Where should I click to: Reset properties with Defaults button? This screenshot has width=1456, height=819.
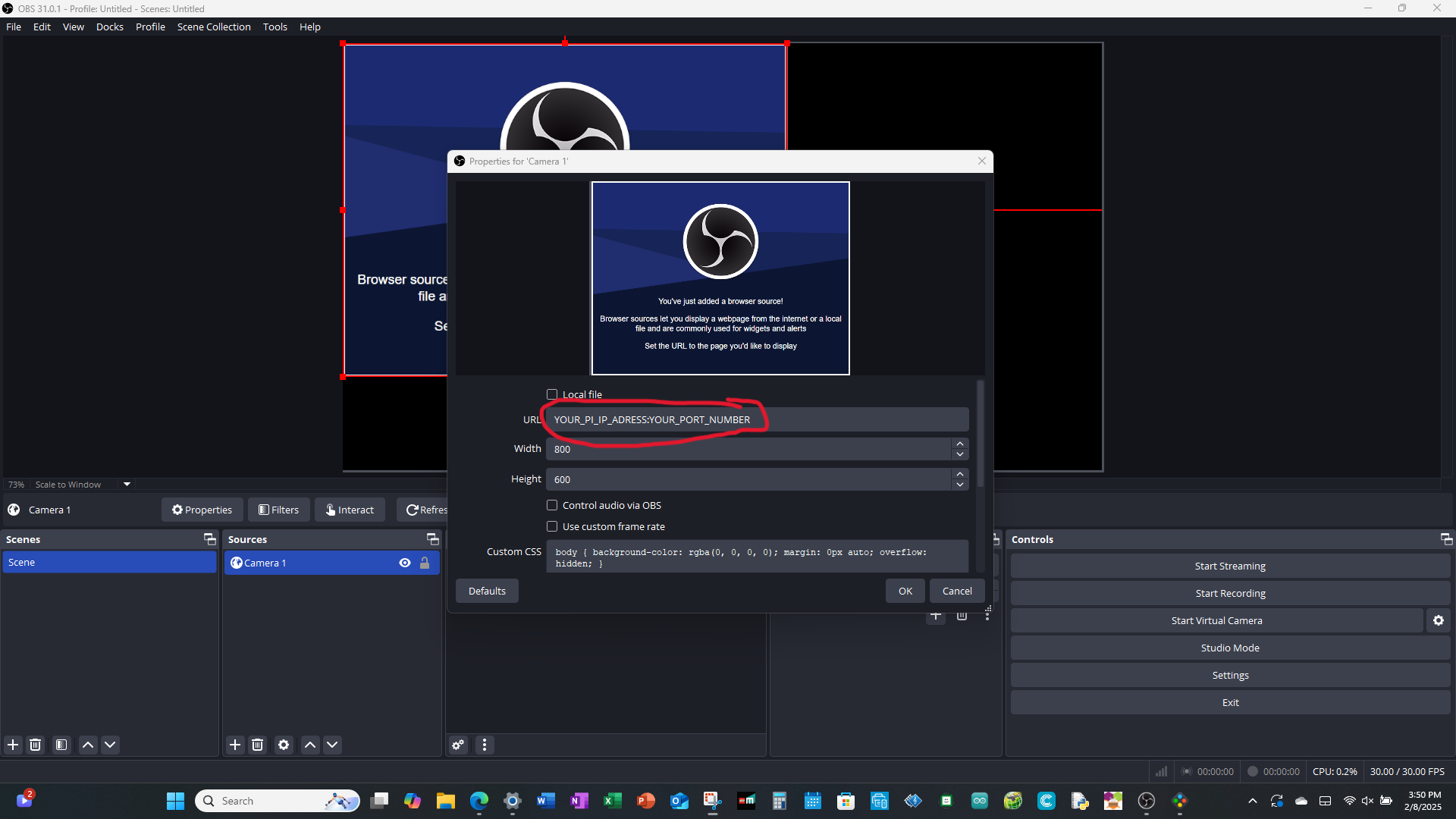point(487,591)
